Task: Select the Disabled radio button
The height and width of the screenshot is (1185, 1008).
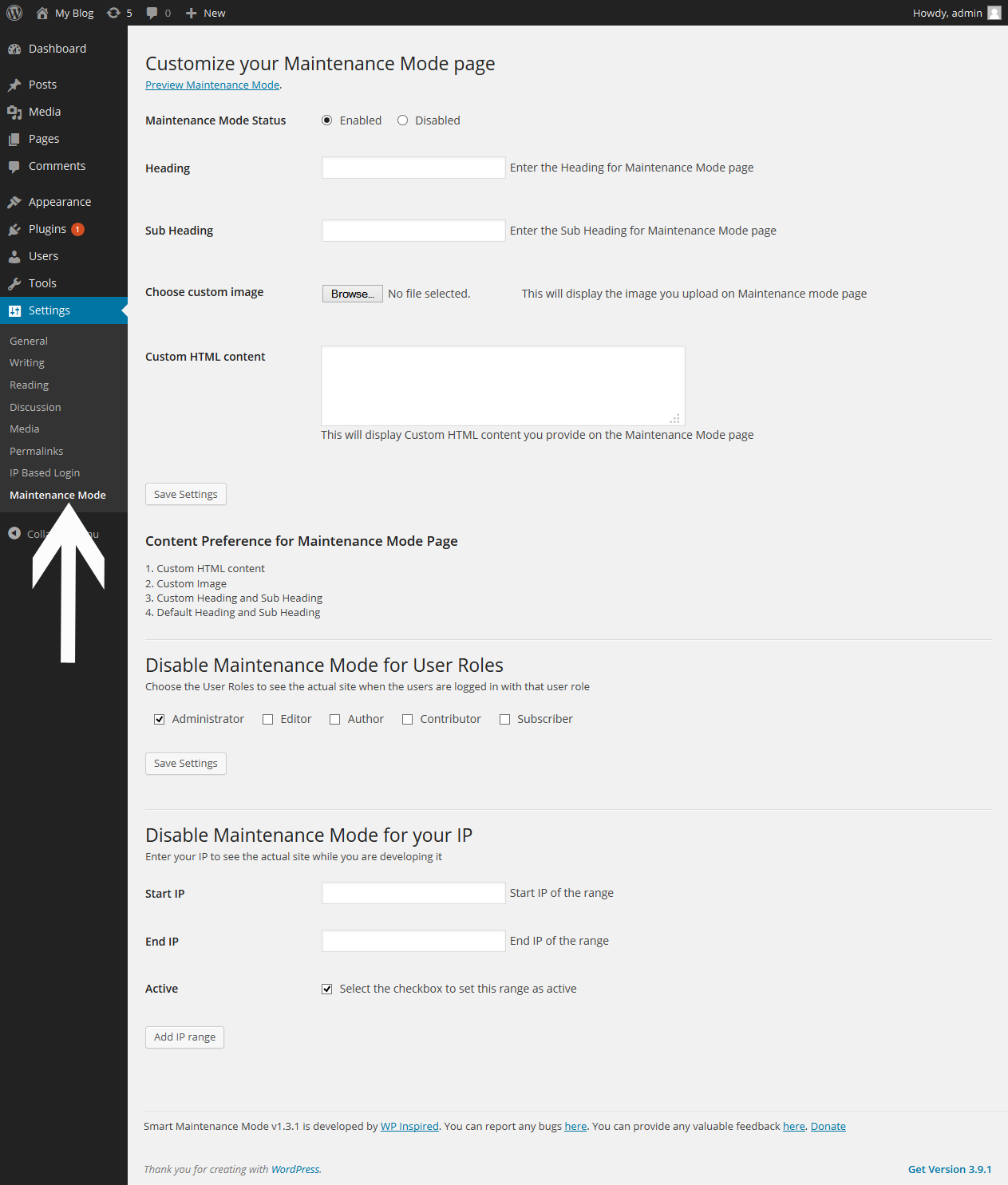Action: [402, 120]
